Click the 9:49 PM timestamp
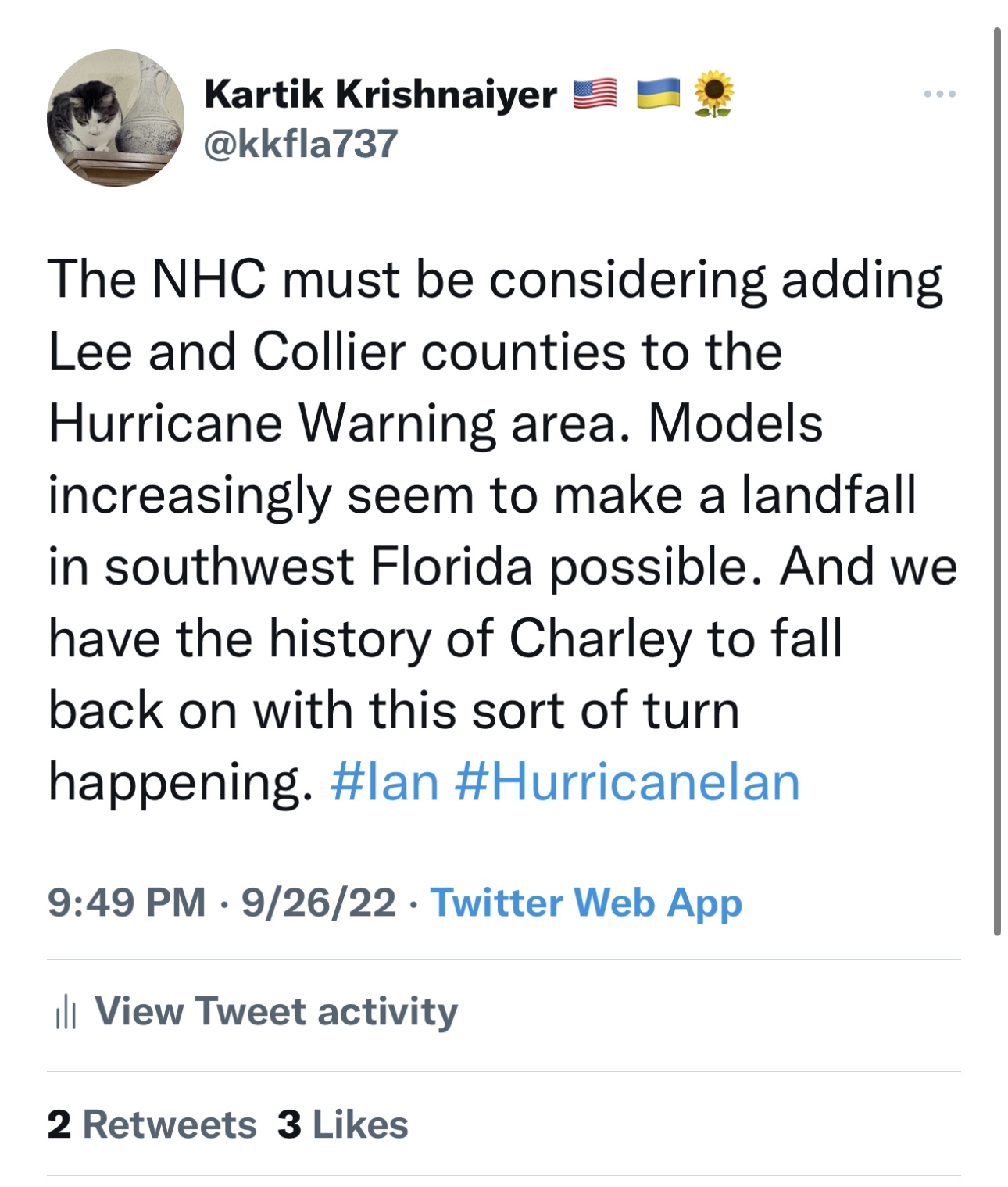The image size is (1008, 1187). click(127, 903)
